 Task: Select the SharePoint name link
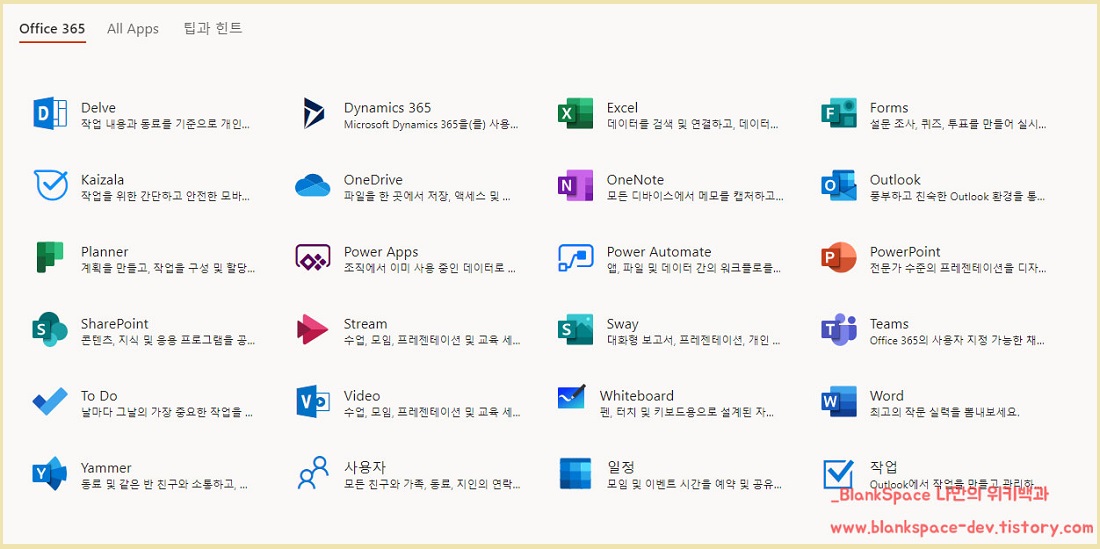click(x=114, y=324)
